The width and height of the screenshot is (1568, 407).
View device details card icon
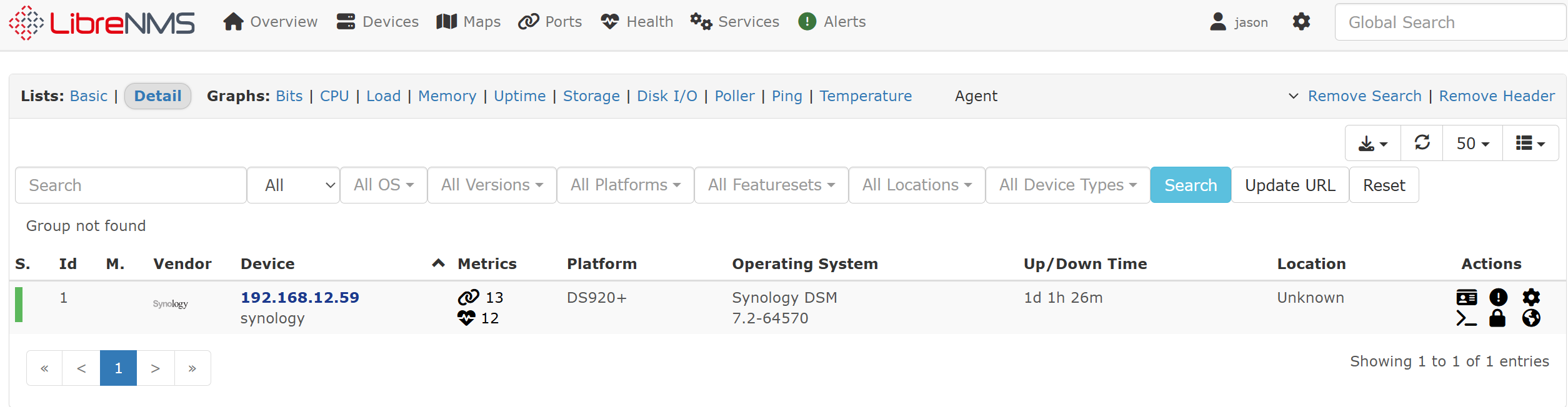1466,297
